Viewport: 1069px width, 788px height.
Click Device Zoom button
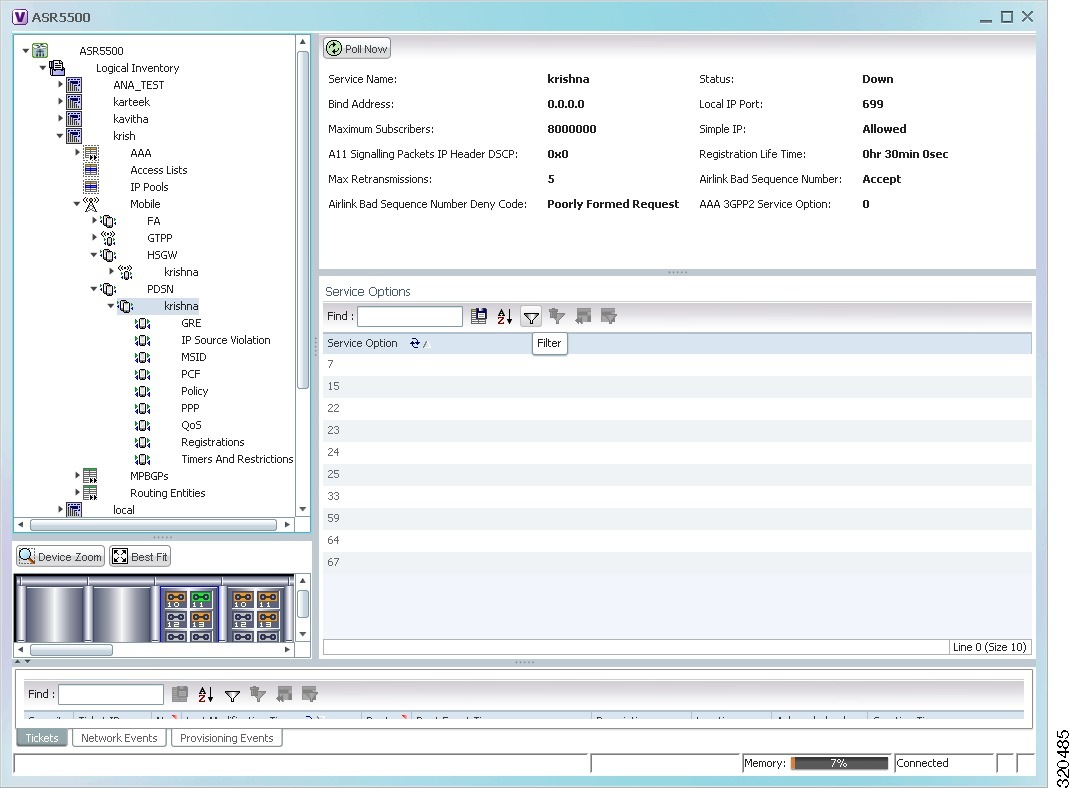pos(61,556)
